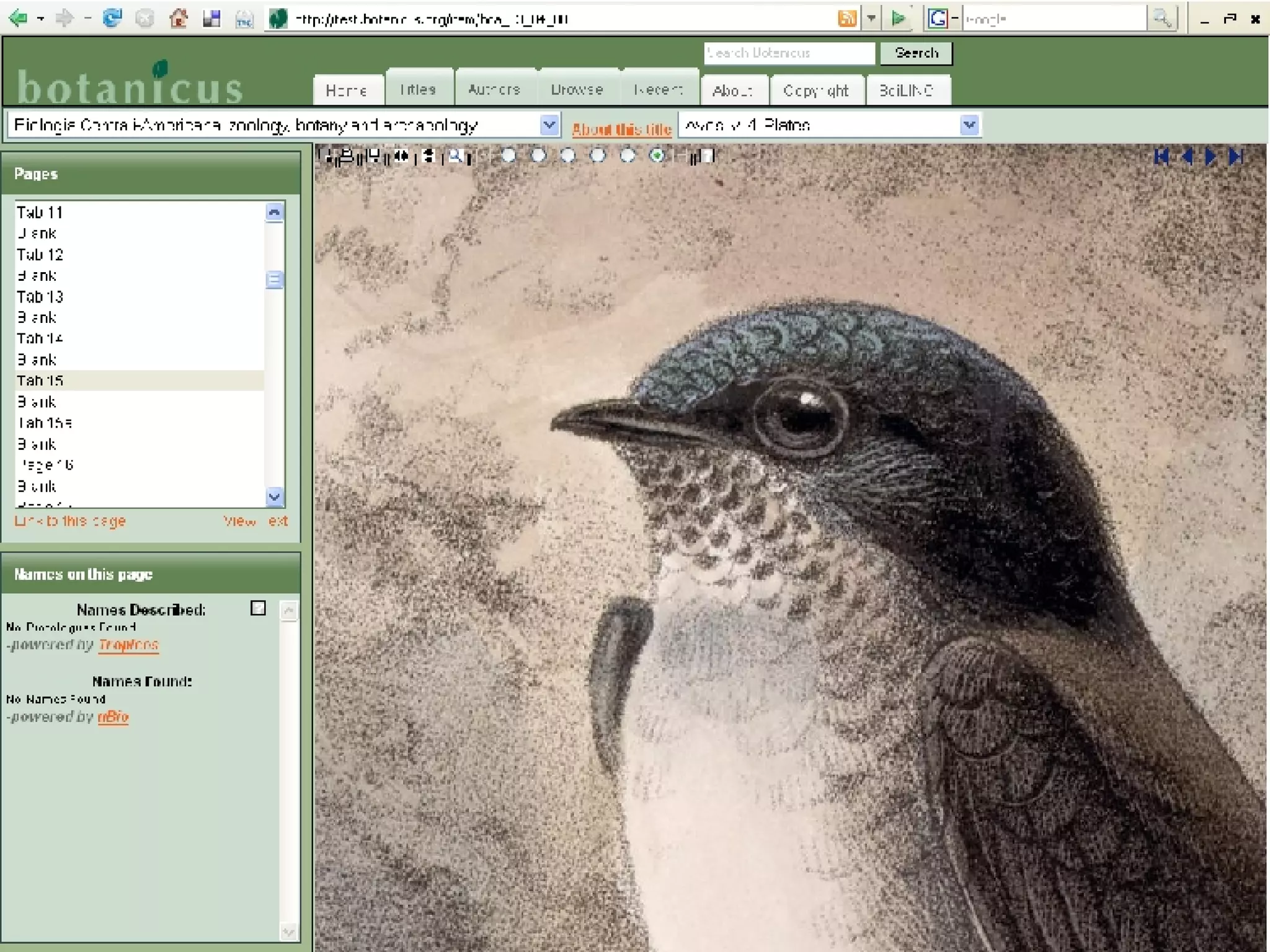Expand the Aves v.4 Plates volume dropdown
The image size is (1270, 952).
tap(969, 125)
